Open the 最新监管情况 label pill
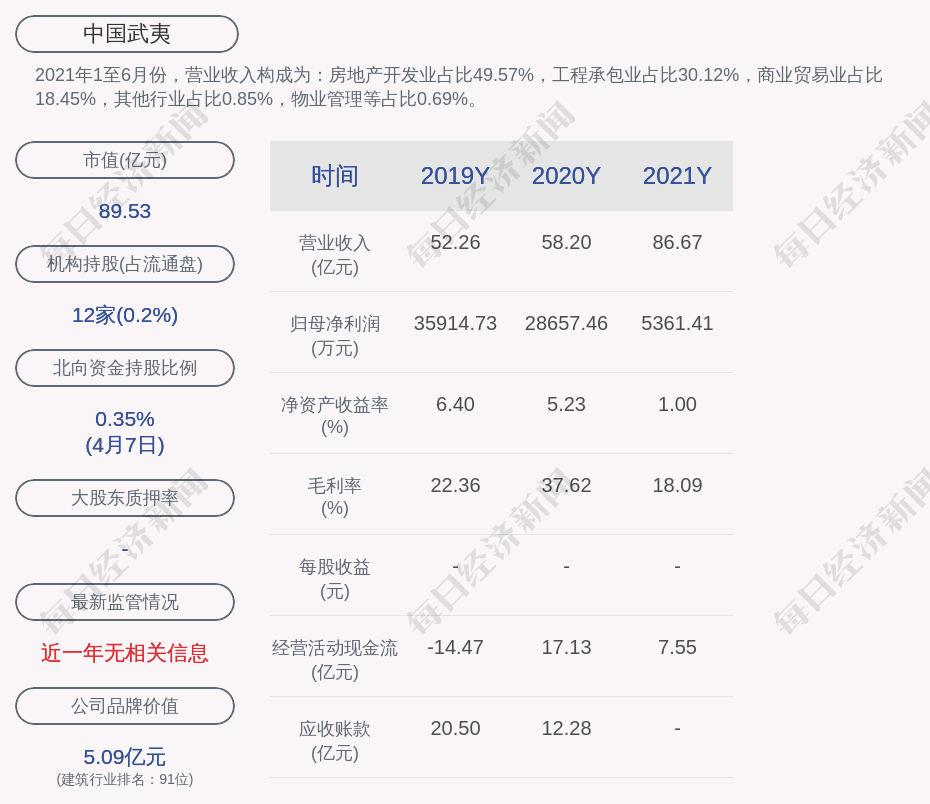The image size is (930, 804). click(x=125, y=602)
